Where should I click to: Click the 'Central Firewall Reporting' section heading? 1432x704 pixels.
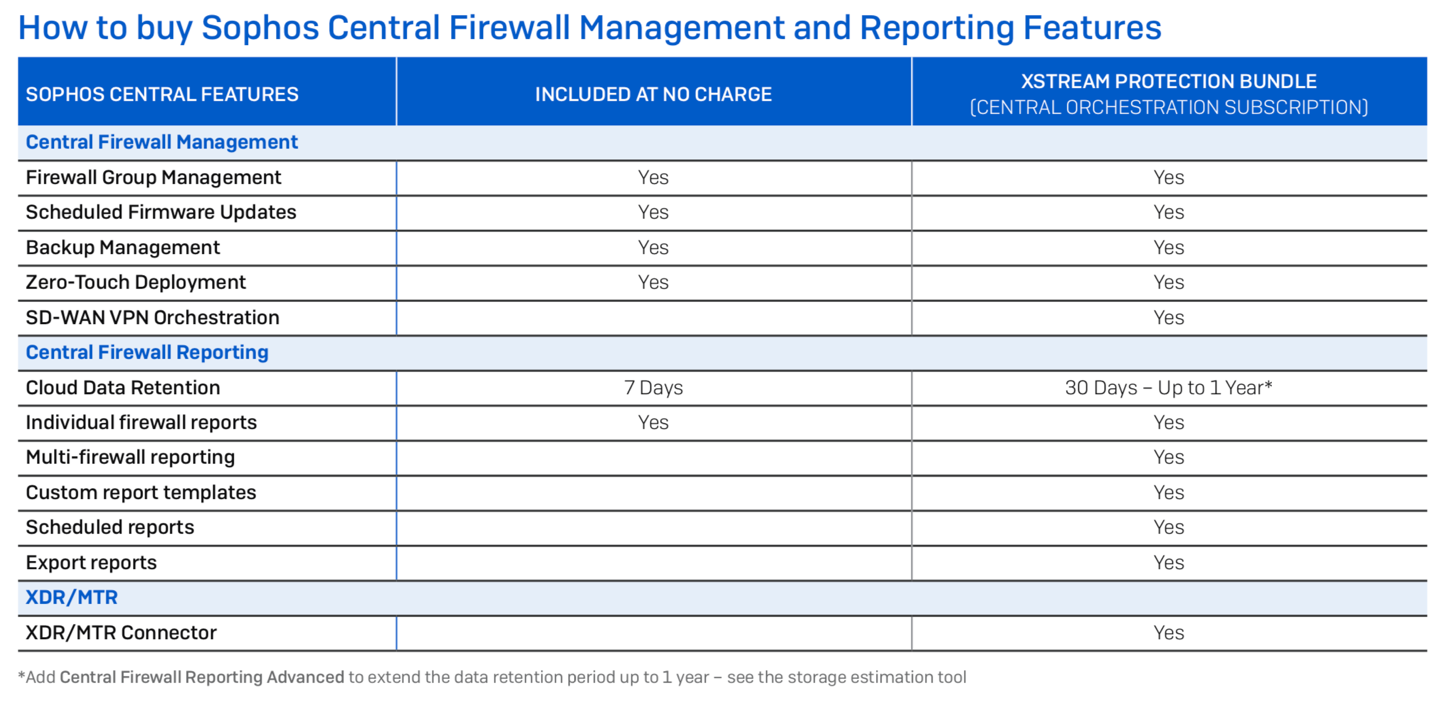tap(147, 352)
